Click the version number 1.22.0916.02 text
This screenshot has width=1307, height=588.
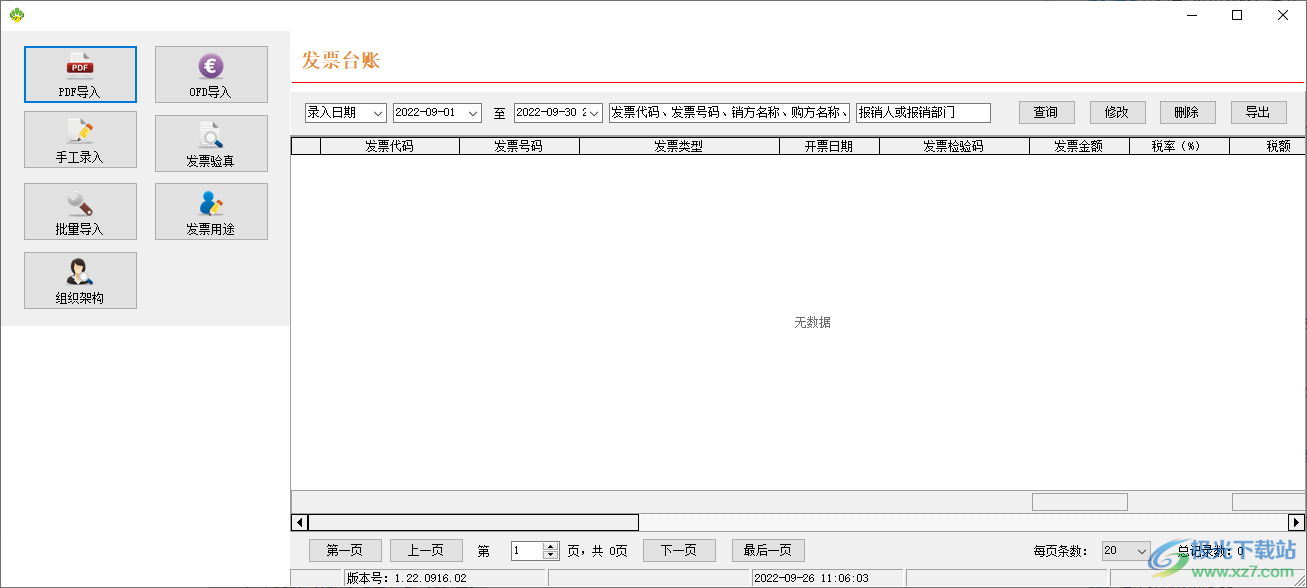point(430,578)
